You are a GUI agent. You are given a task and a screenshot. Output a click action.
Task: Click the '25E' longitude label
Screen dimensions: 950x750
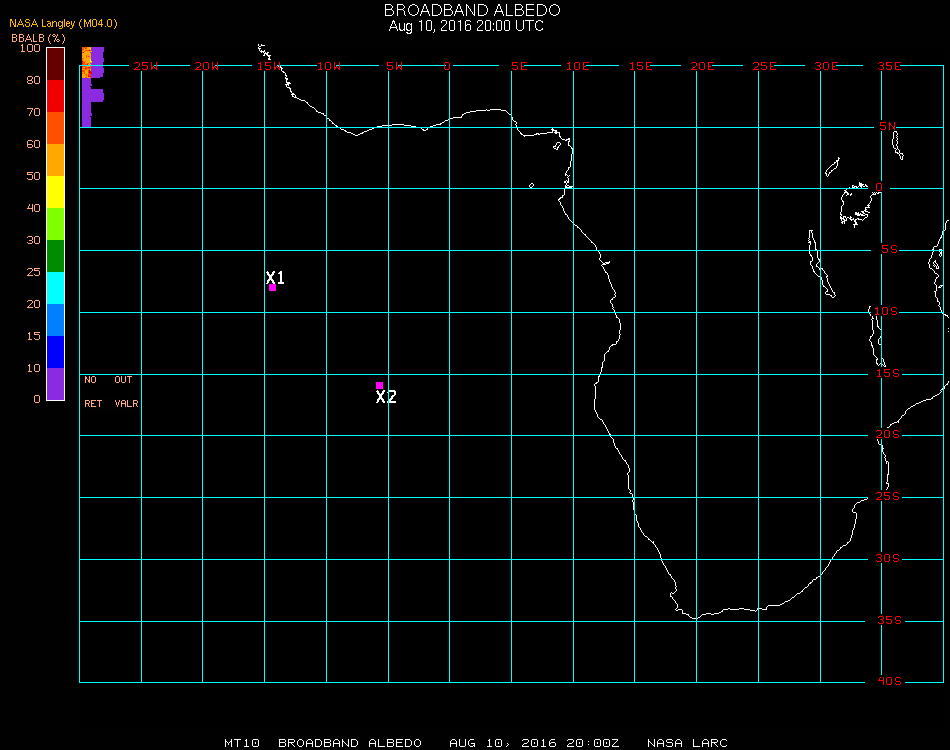coord(764,66)
